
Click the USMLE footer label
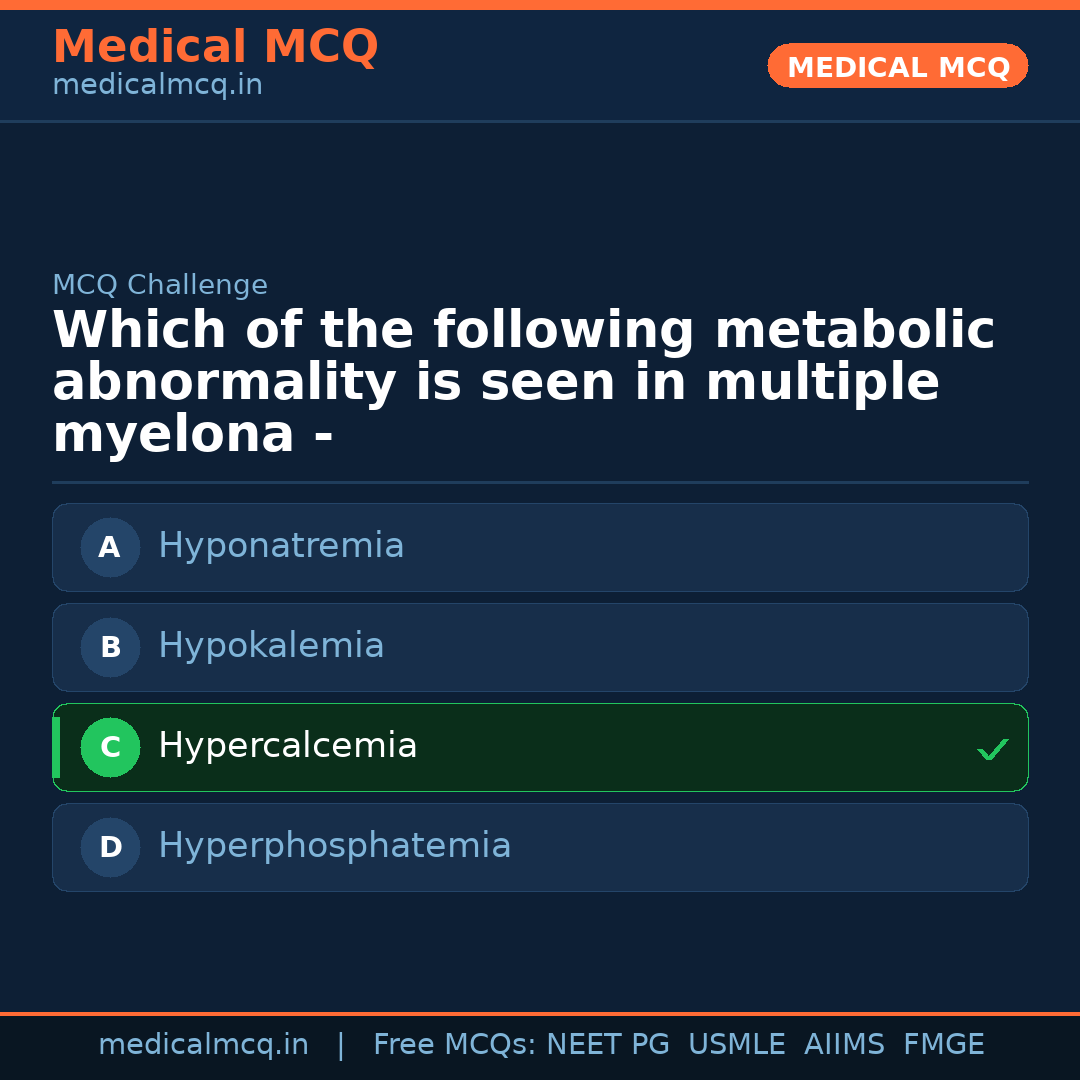[x=736, y=1045]
